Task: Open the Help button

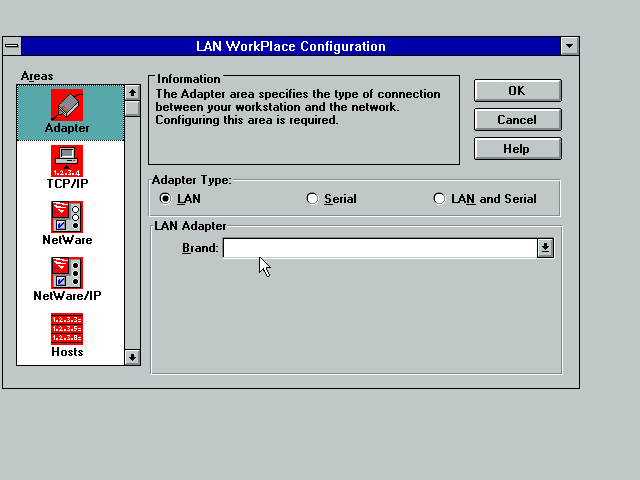Action: pos(518,149)
